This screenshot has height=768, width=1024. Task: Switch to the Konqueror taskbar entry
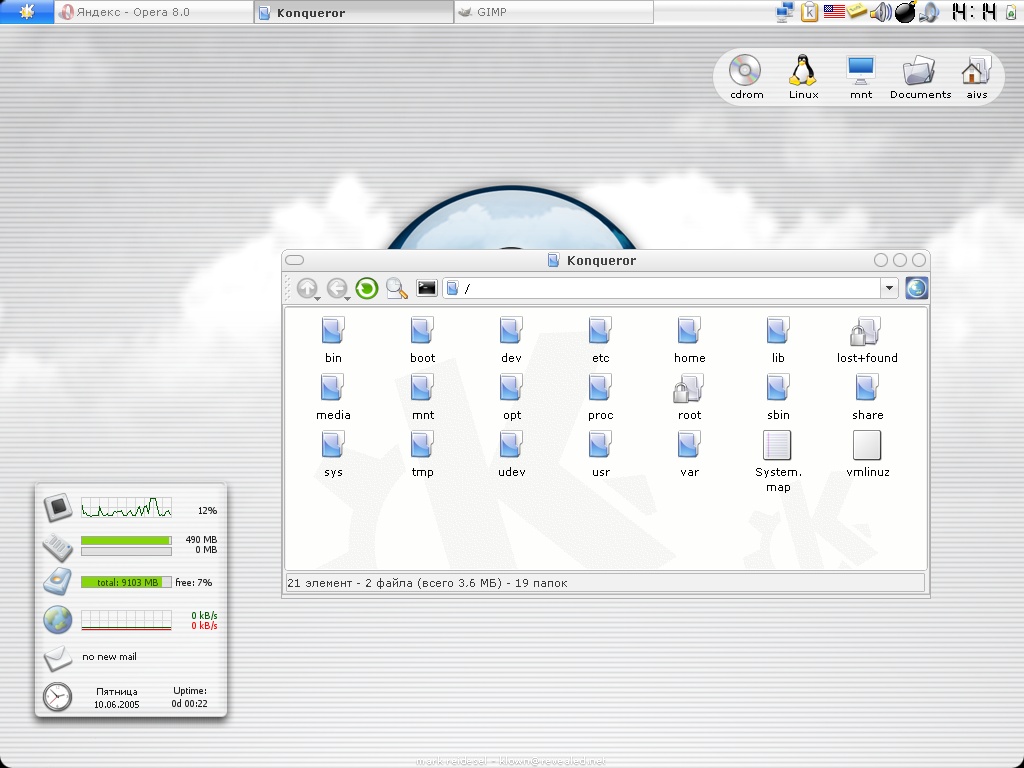pos(353,12)
